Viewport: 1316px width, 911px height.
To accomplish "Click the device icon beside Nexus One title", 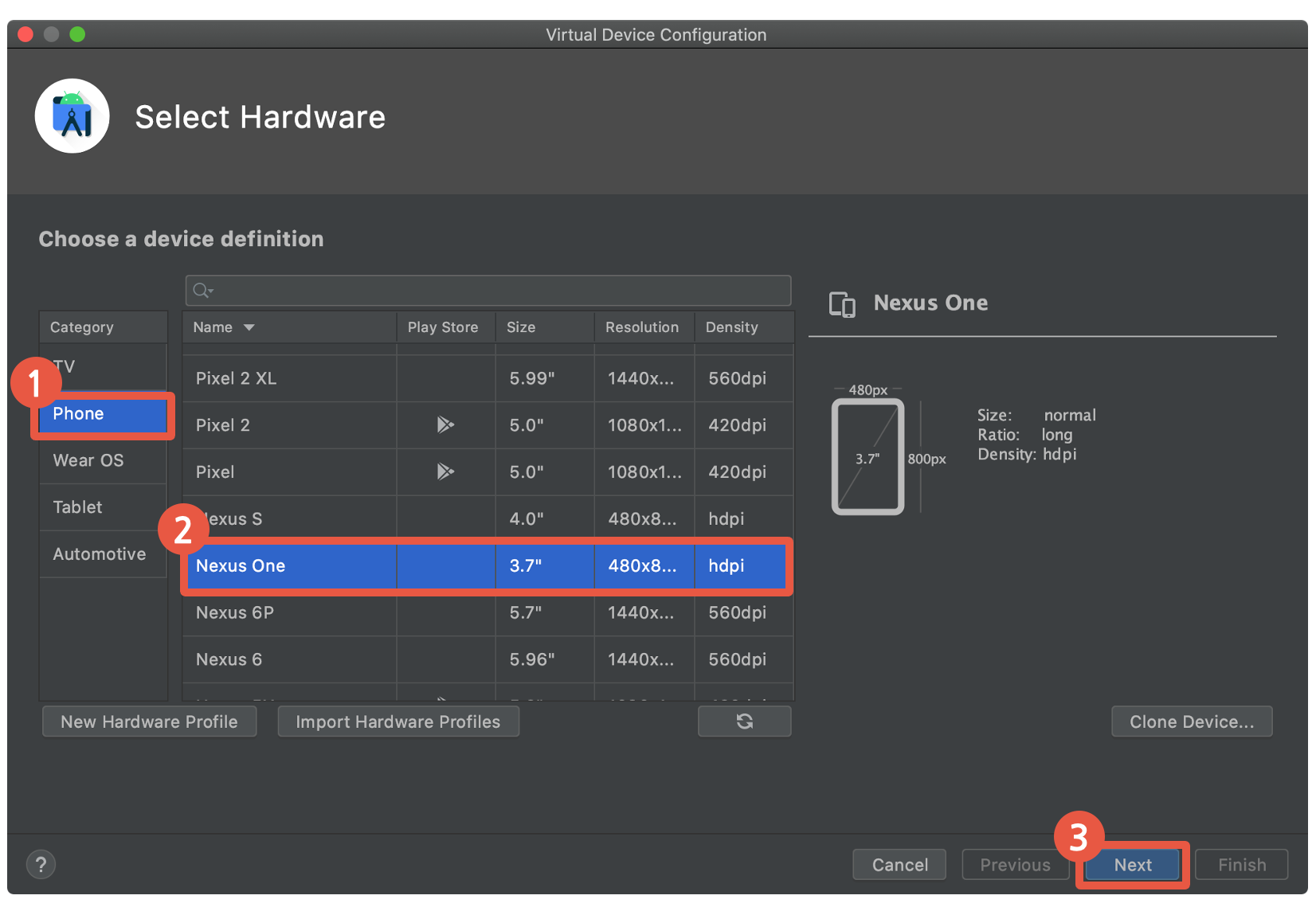I will [x=842, y=304].
